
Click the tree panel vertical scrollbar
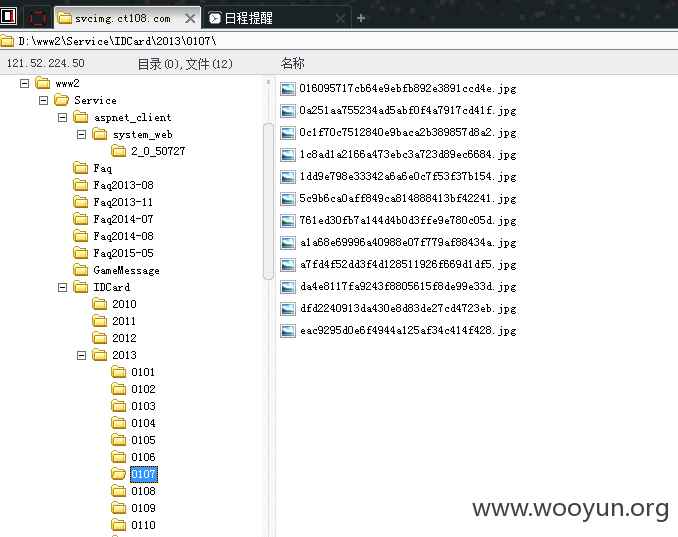click(x=268, y=201)
